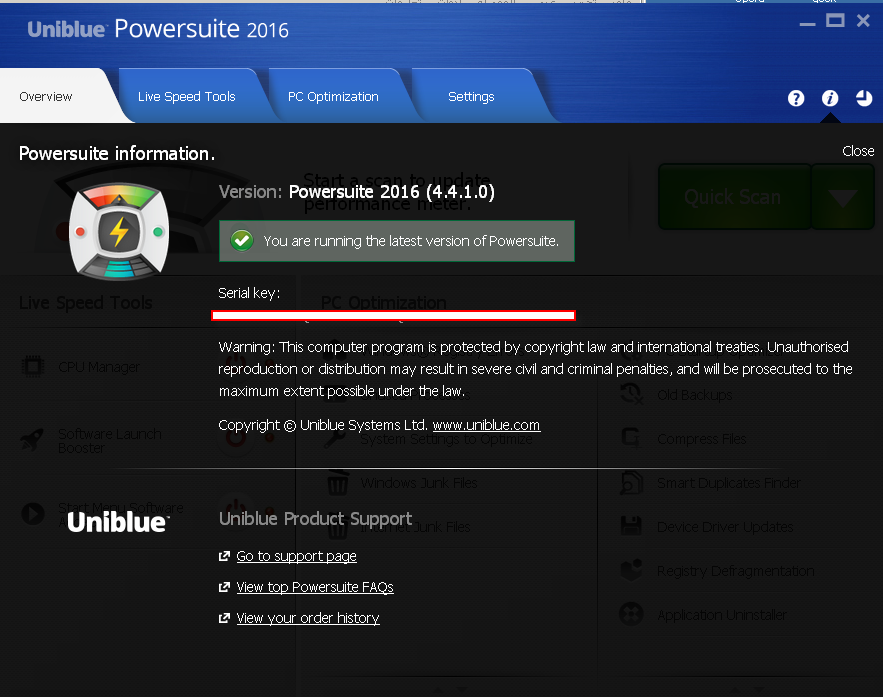Click the Uniblue logo at bottom left
The height and width of the screenshot is (697, 883).
click(118, 522)
